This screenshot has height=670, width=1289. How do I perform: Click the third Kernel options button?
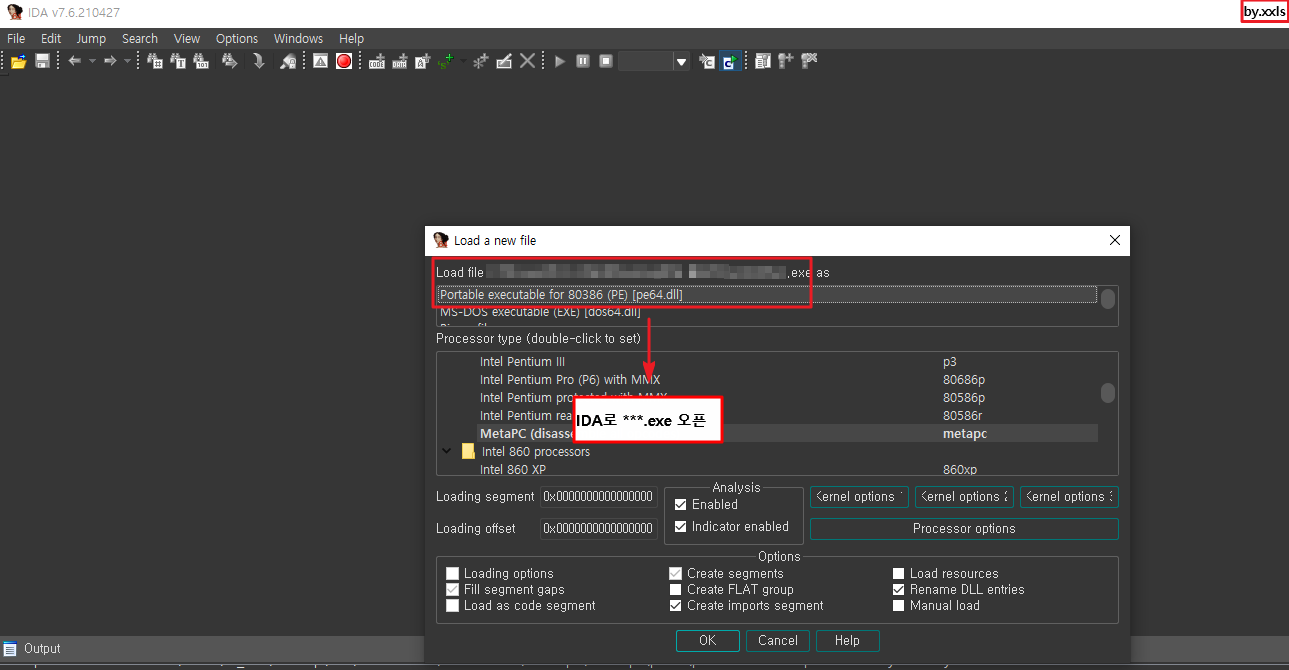[1069, 497]
